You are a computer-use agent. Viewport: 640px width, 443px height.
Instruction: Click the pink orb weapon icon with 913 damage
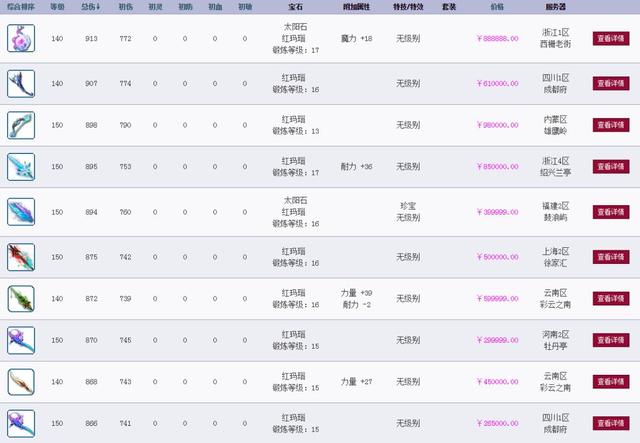pyautogui.click(x=22, y=39)
